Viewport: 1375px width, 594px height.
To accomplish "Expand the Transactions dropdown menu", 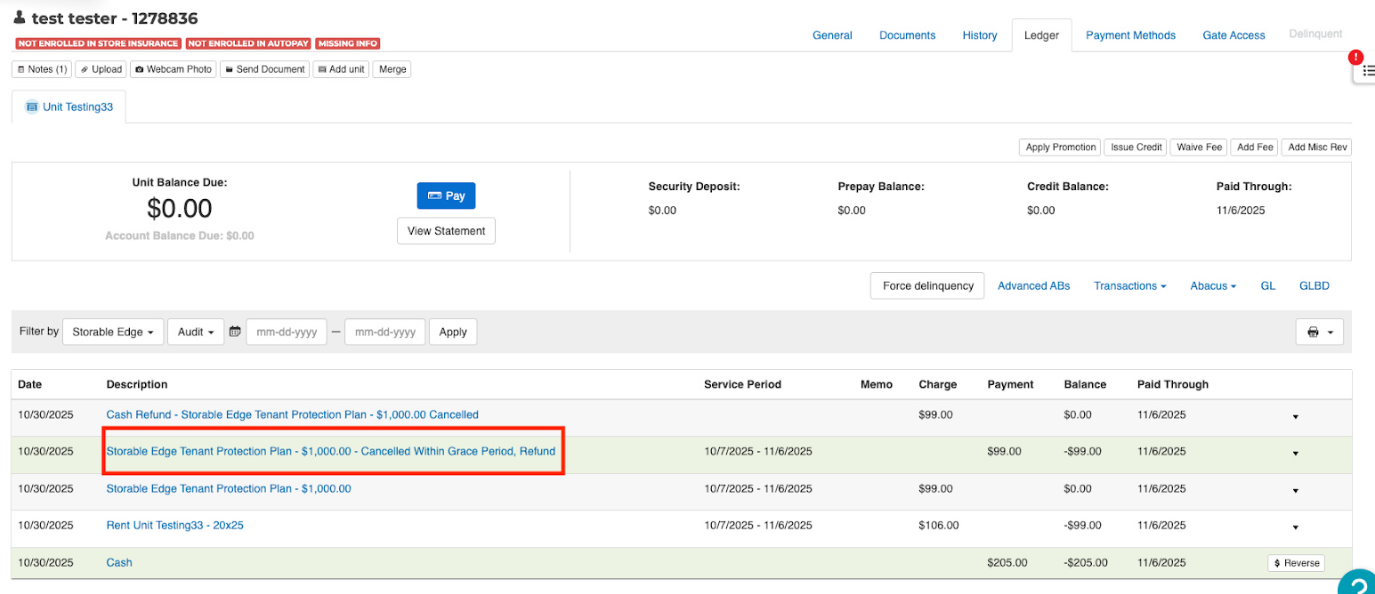I will [1130, 286].
